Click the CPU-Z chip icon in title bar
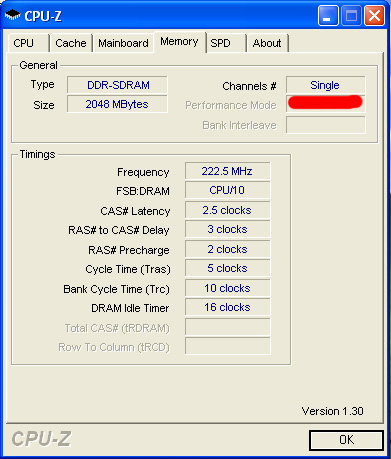 coord(13,15)
